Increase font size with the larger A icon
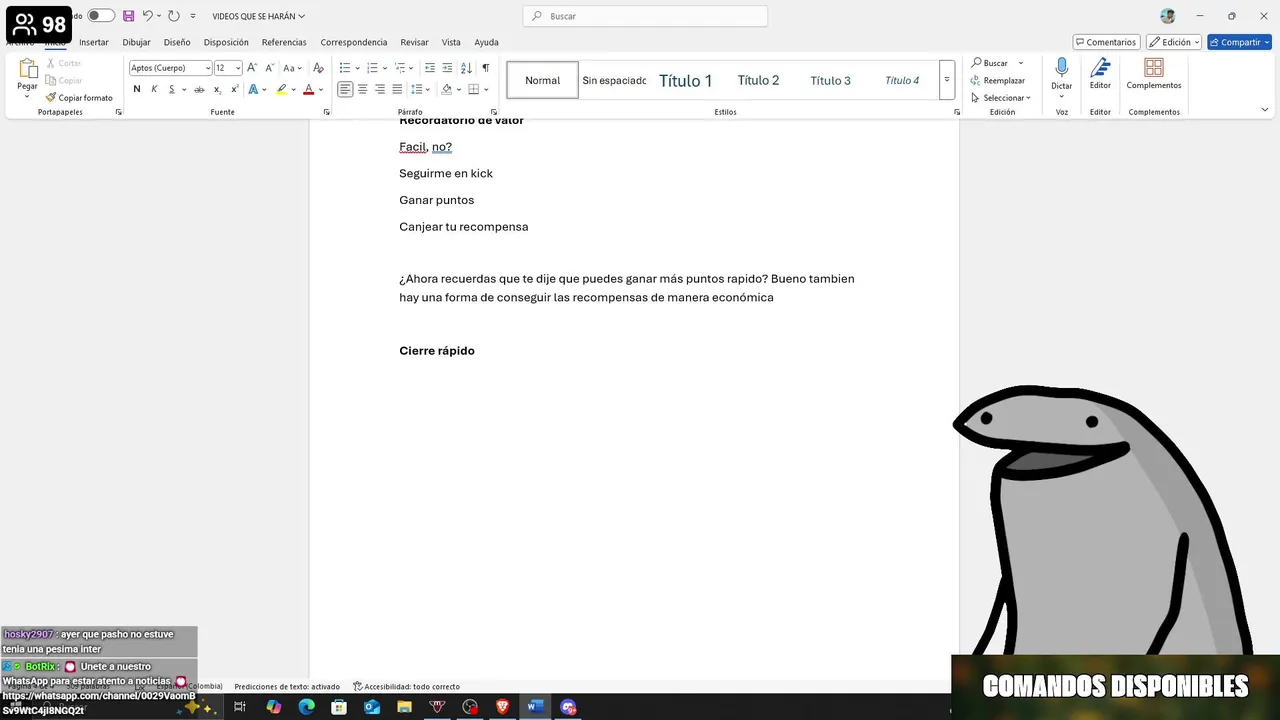Screen dimensions: 1280x720 [252, 68]
